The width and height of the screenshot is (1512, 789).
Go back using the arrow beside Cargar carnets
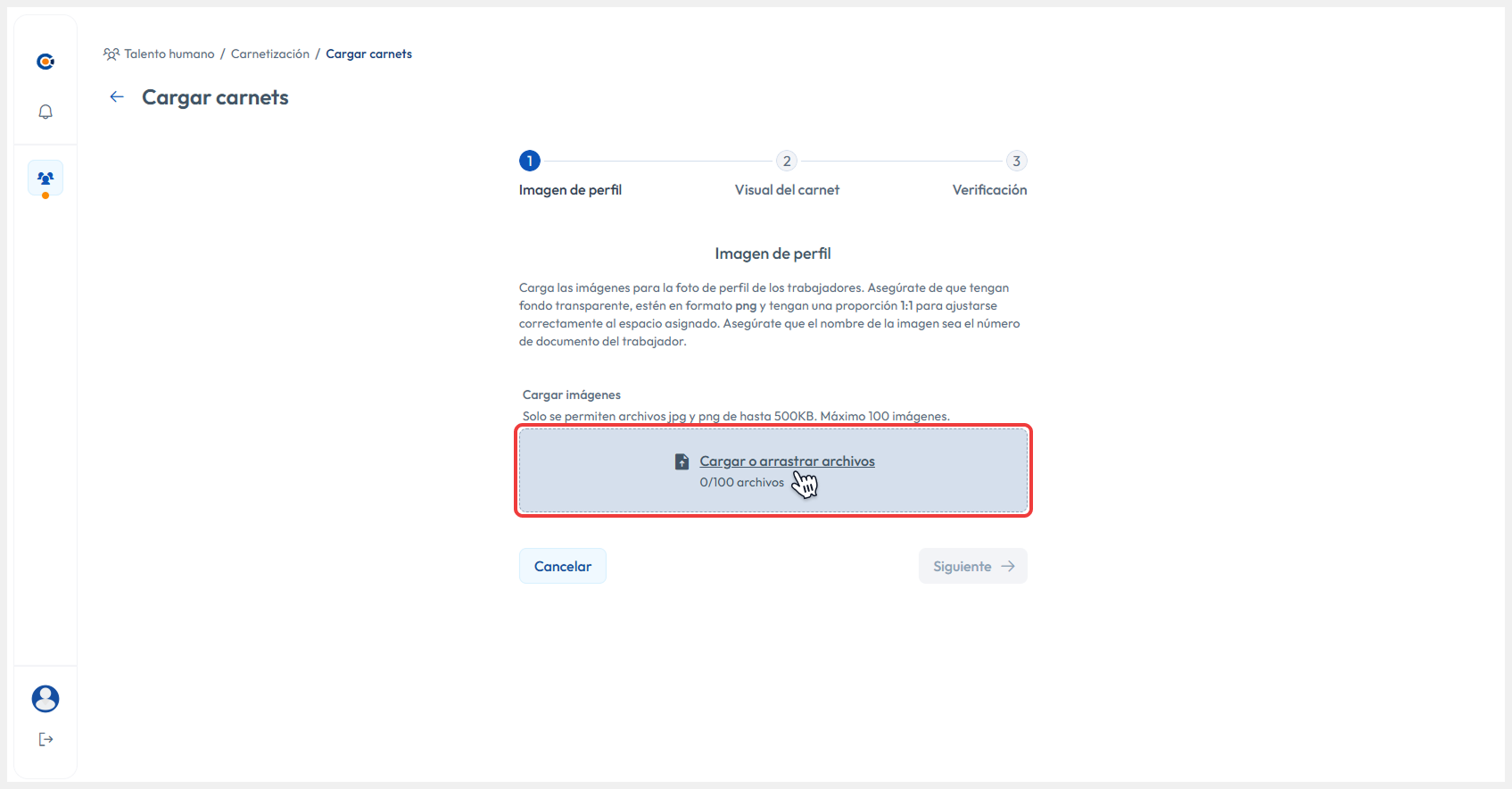117,97
